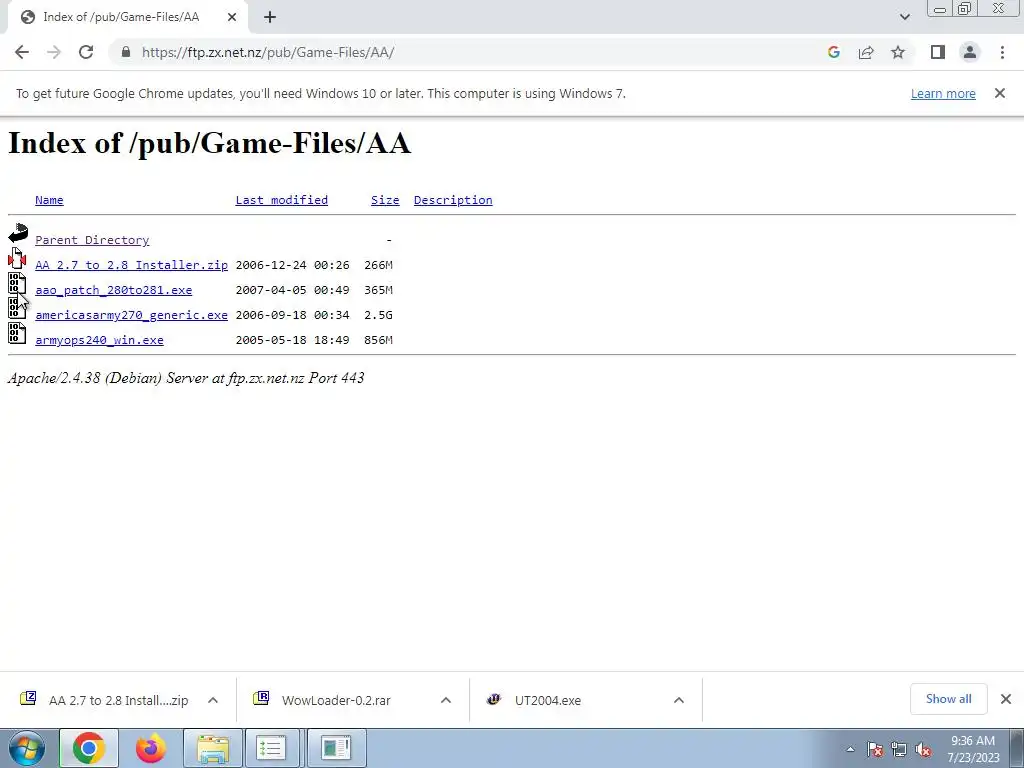Download aao_patch_280to281.exe
This screenshot has width=1024, height=768.
pos(114,290)
